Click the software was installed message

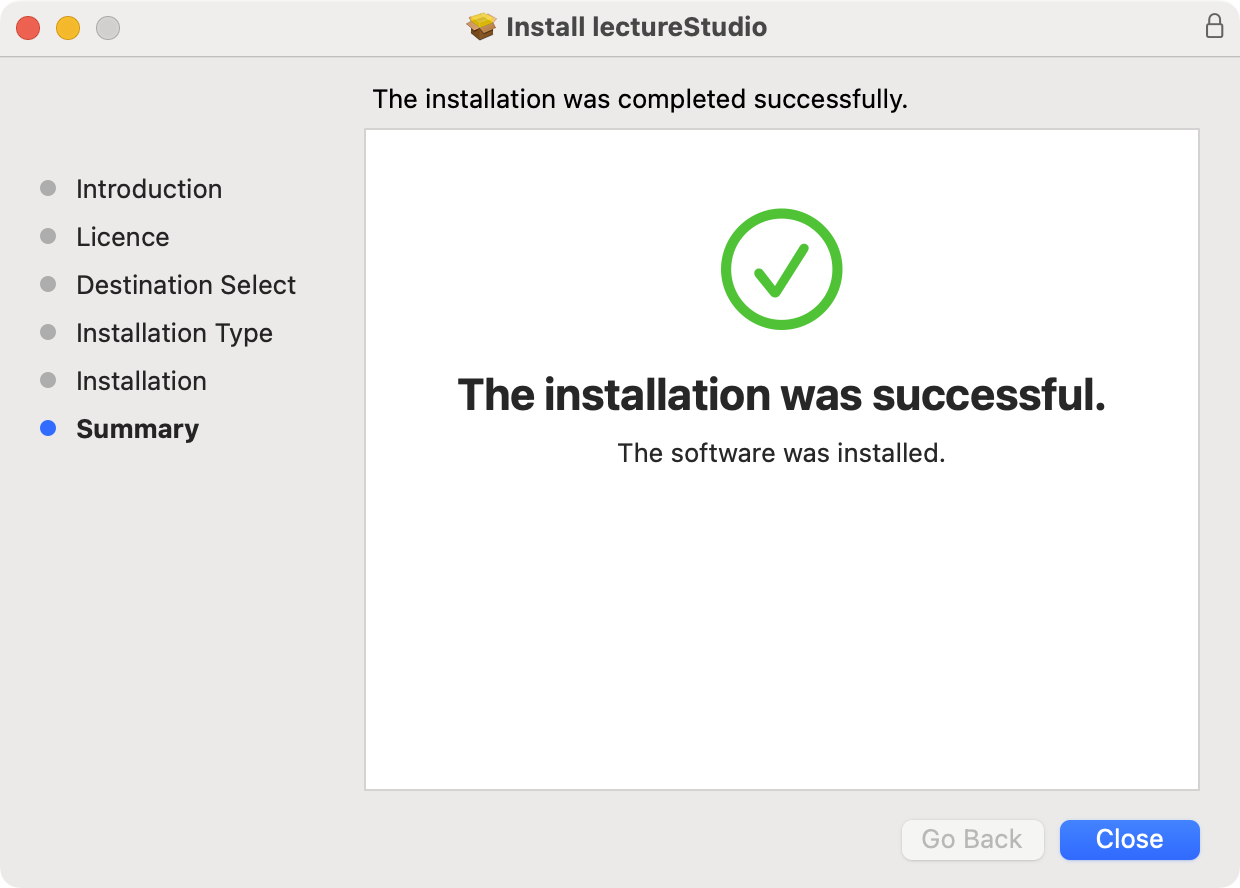point(782,452)
